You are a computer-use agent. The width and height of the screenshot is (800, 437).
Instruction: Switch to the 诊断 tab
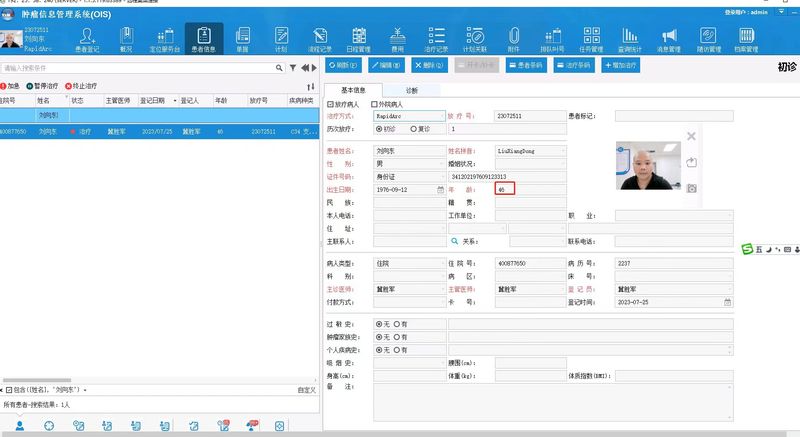[x=411, y=90]
